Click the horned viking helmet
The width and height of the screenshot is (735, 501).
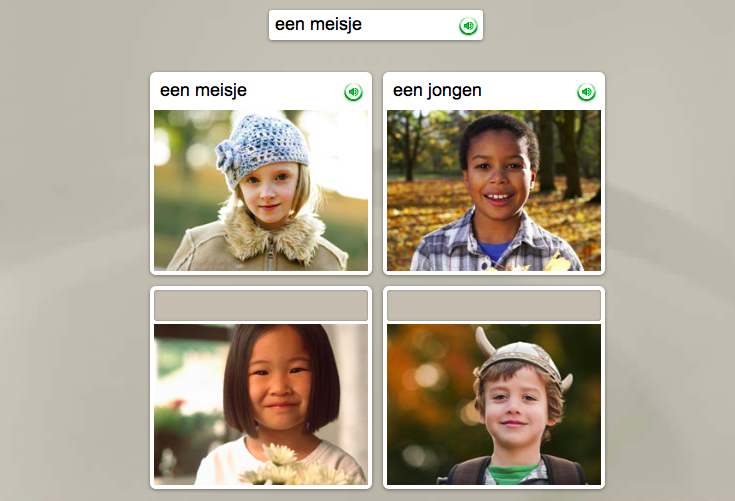(x=522, y=359)
